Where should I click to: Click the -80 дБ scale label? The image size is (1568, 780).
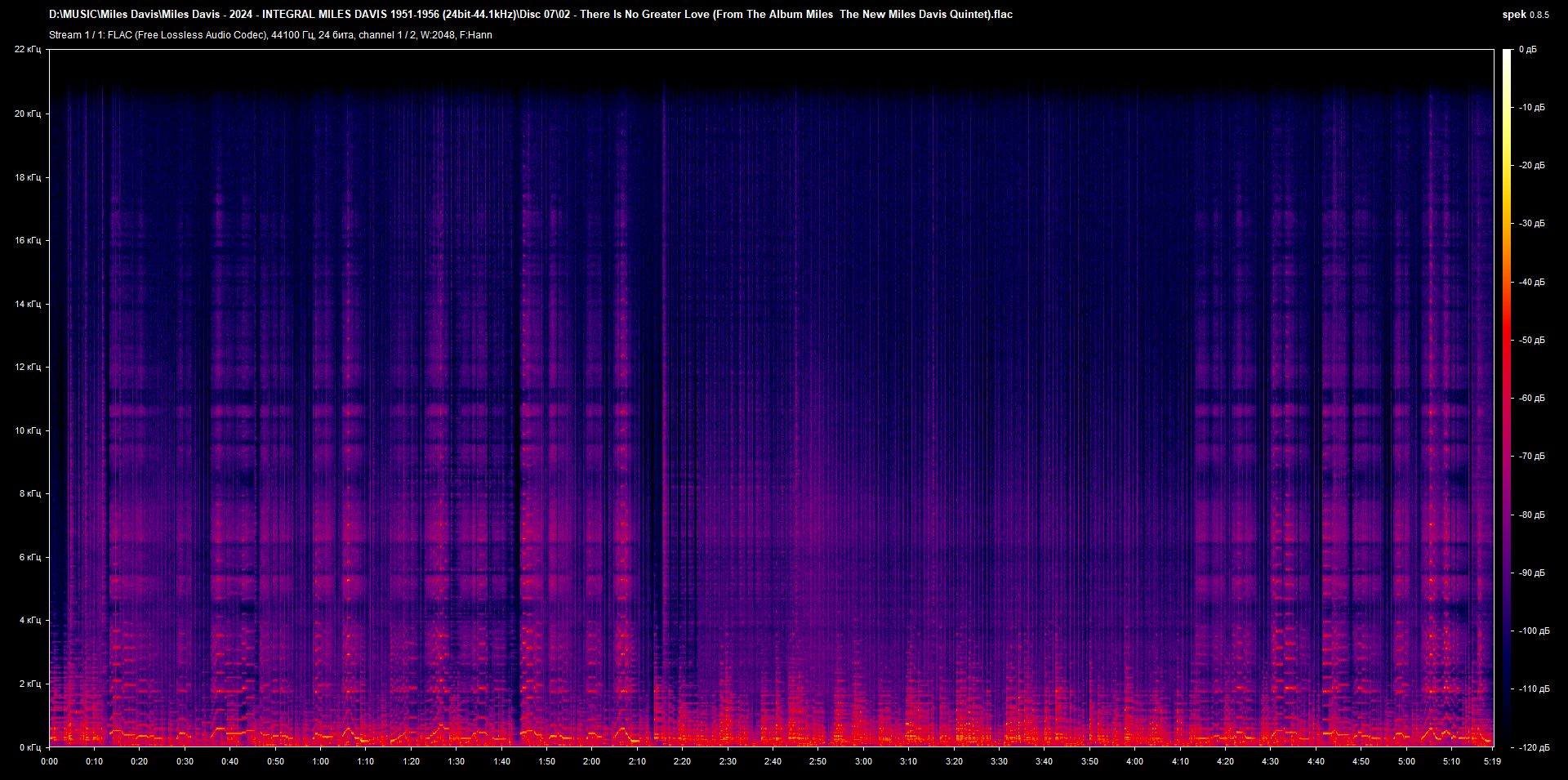(x=1531, y=515)
